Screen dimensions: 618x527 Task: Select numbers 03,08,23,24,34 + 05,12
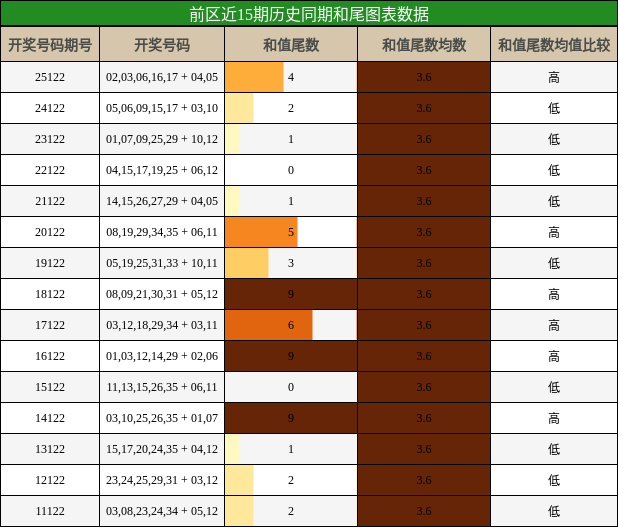162,511
